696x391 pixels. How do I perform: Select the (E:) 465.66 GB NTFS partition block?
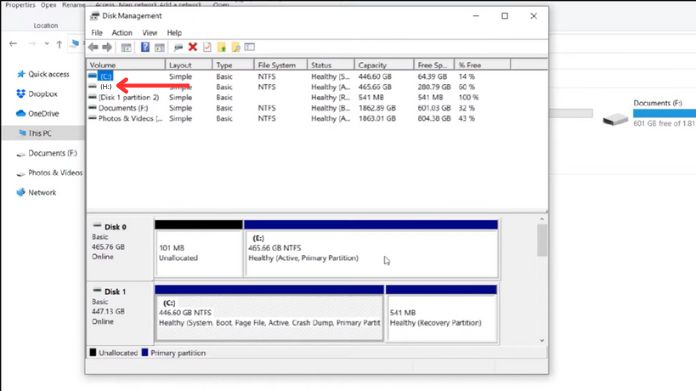[x=371, y=249]
